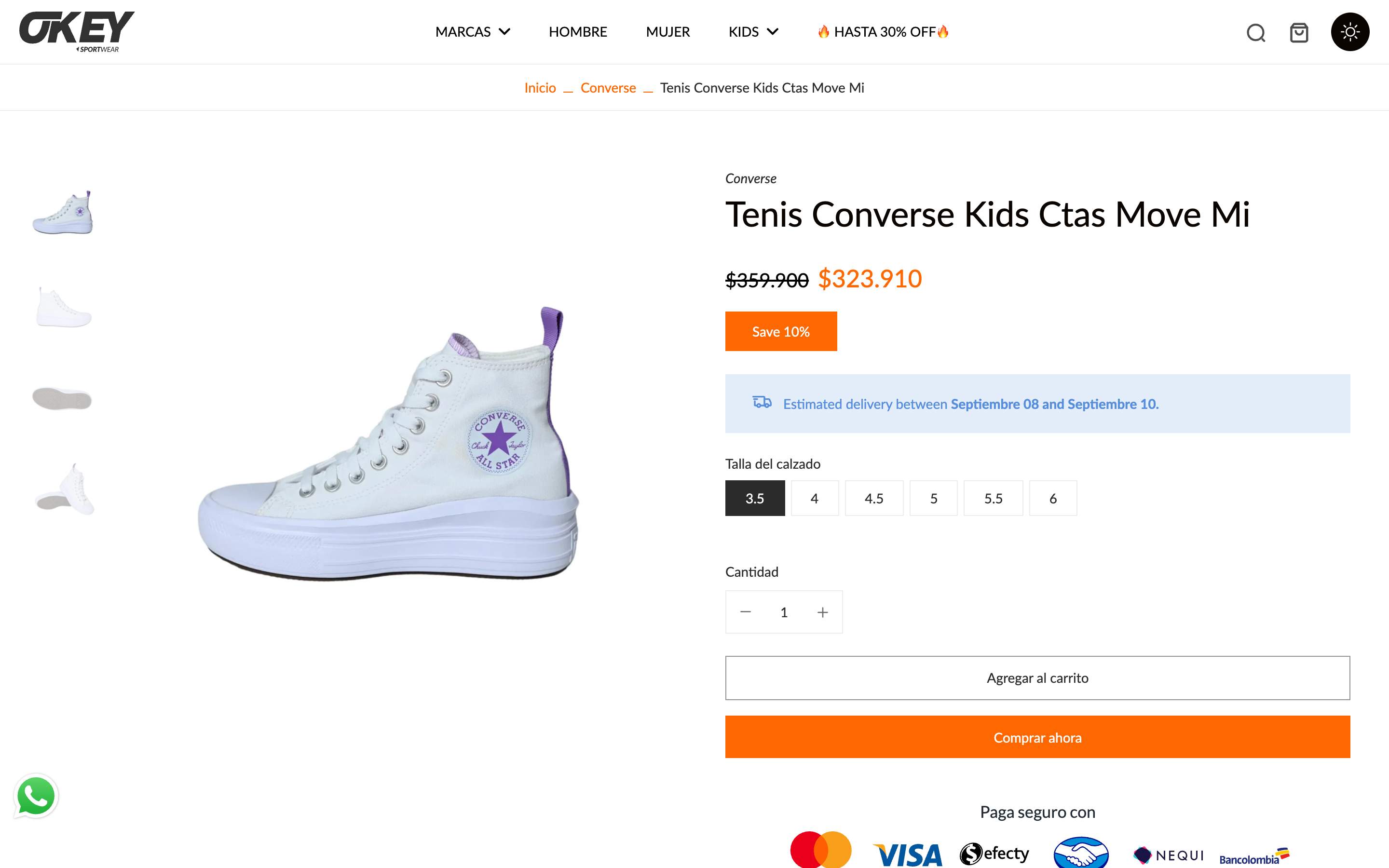View the shoe sole thumbnail image
Viewport: 1389px width, 868px height.
63,398
